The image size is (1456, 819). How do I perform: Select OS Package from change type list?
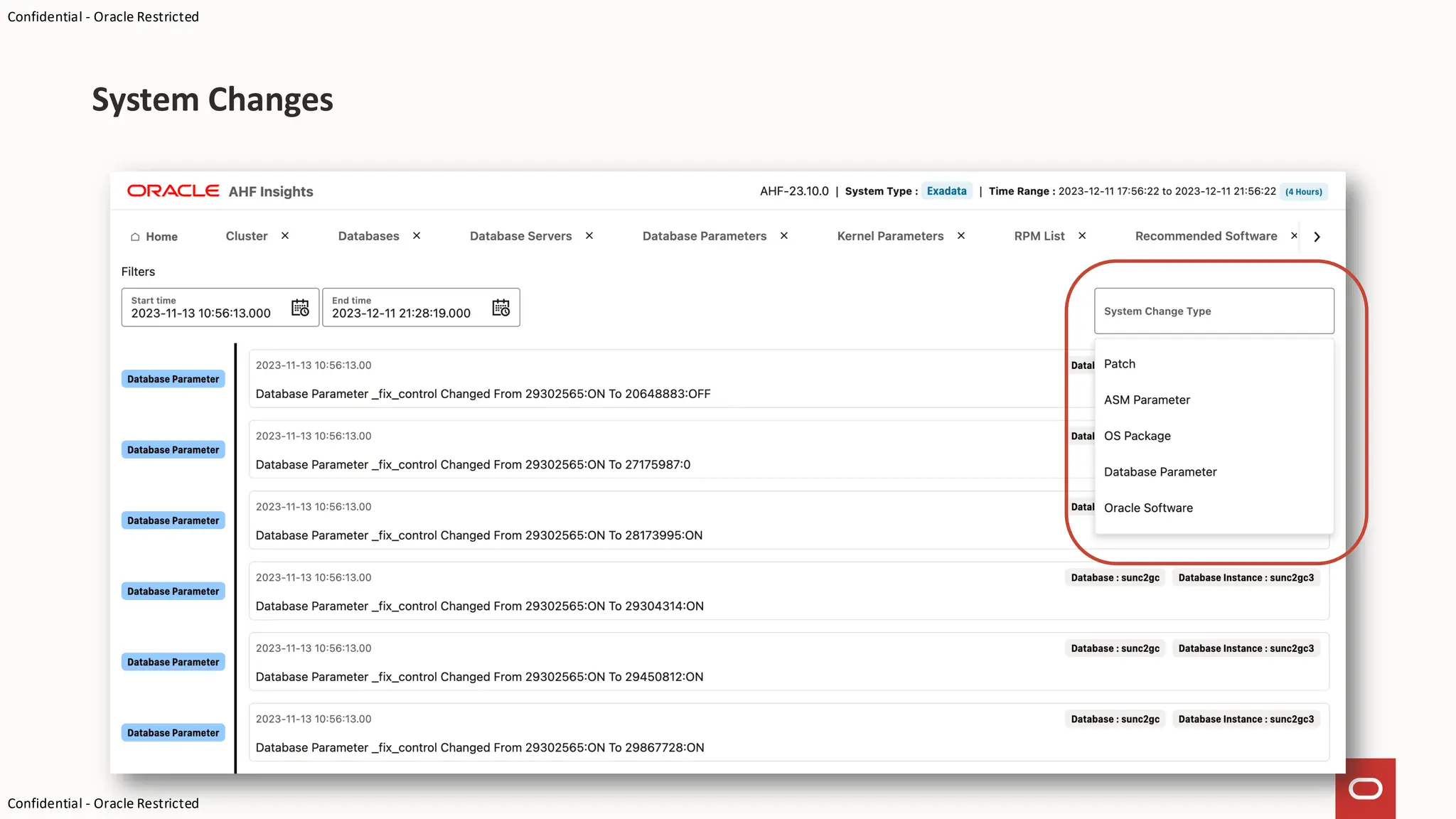1214,436
